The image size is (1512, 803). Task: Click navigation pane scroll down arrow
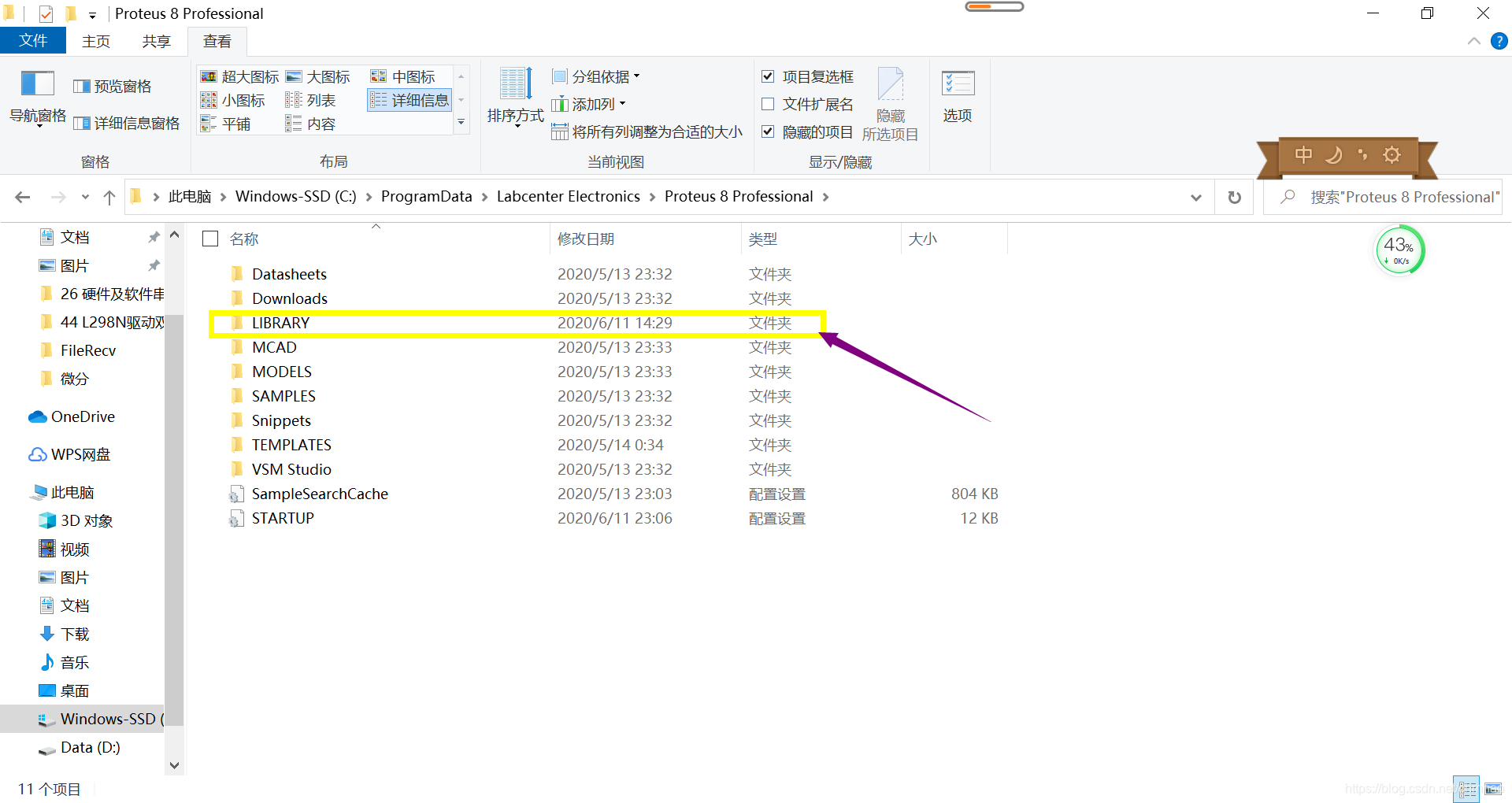click(175, 765)
